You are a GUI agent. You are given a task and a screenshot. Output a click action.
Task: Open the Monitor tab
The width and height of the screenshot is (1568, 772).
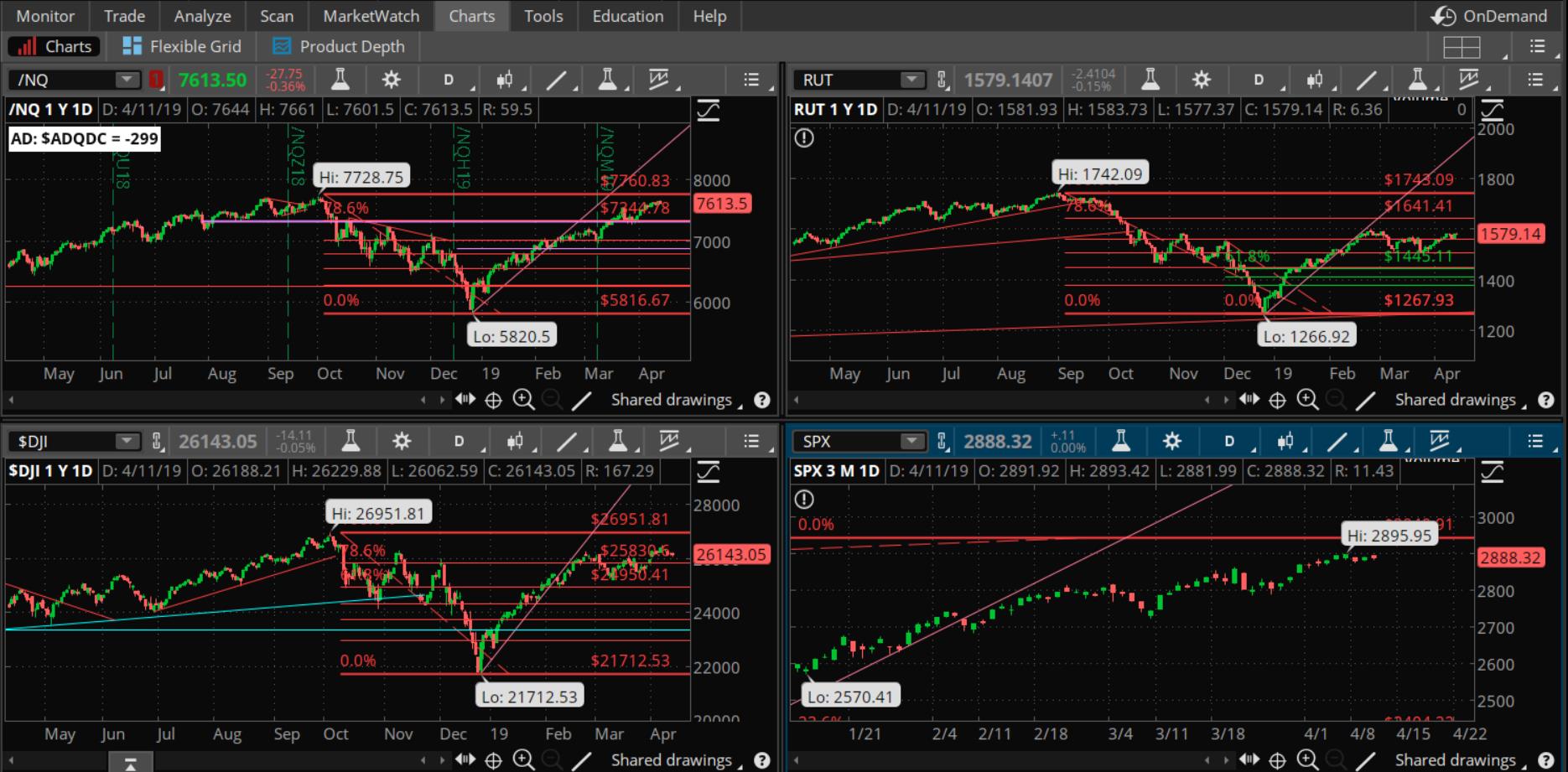click(45, 16)
